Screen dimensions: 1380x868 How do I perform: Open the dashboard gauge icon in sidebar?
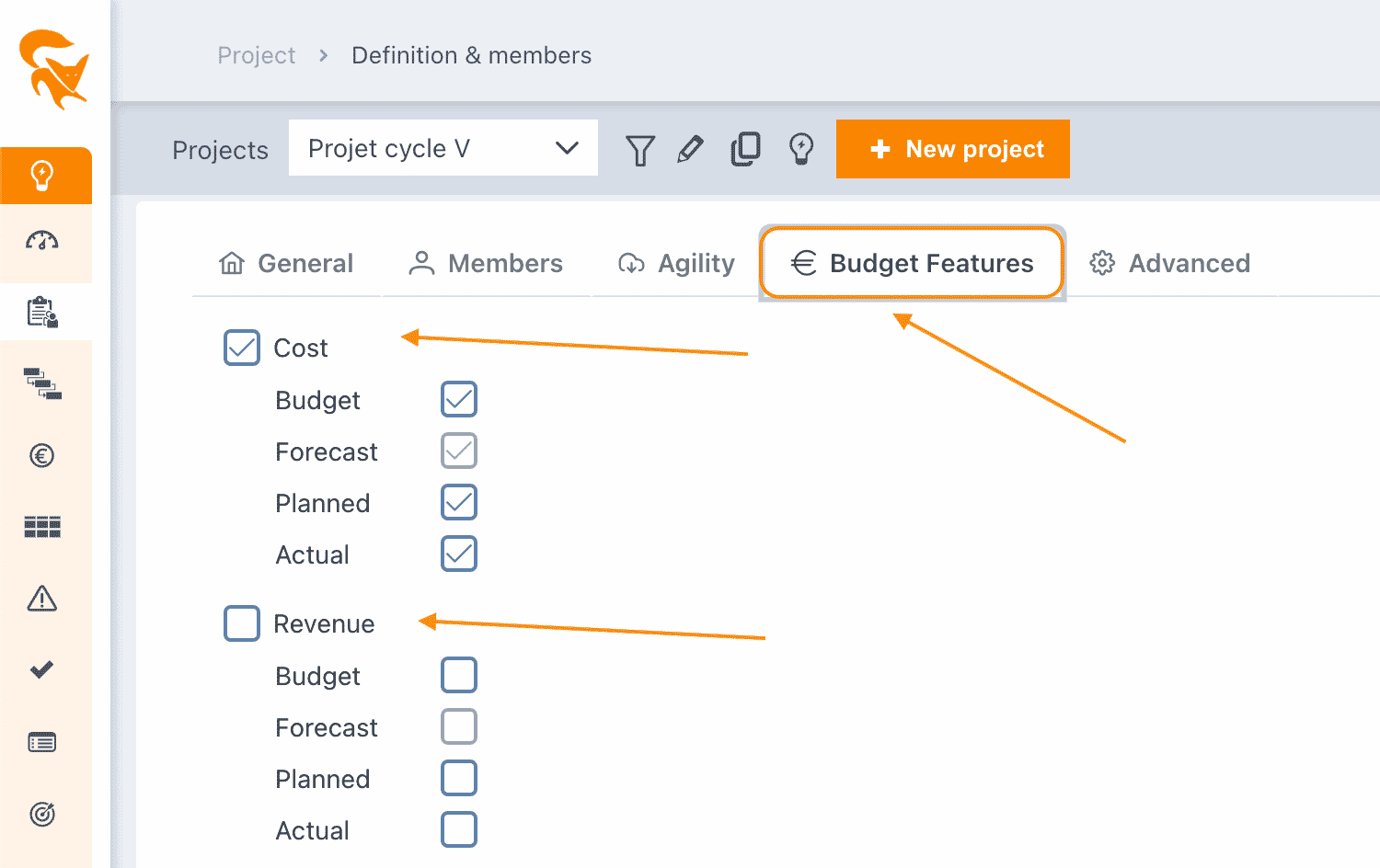click(x=42, y=242)
